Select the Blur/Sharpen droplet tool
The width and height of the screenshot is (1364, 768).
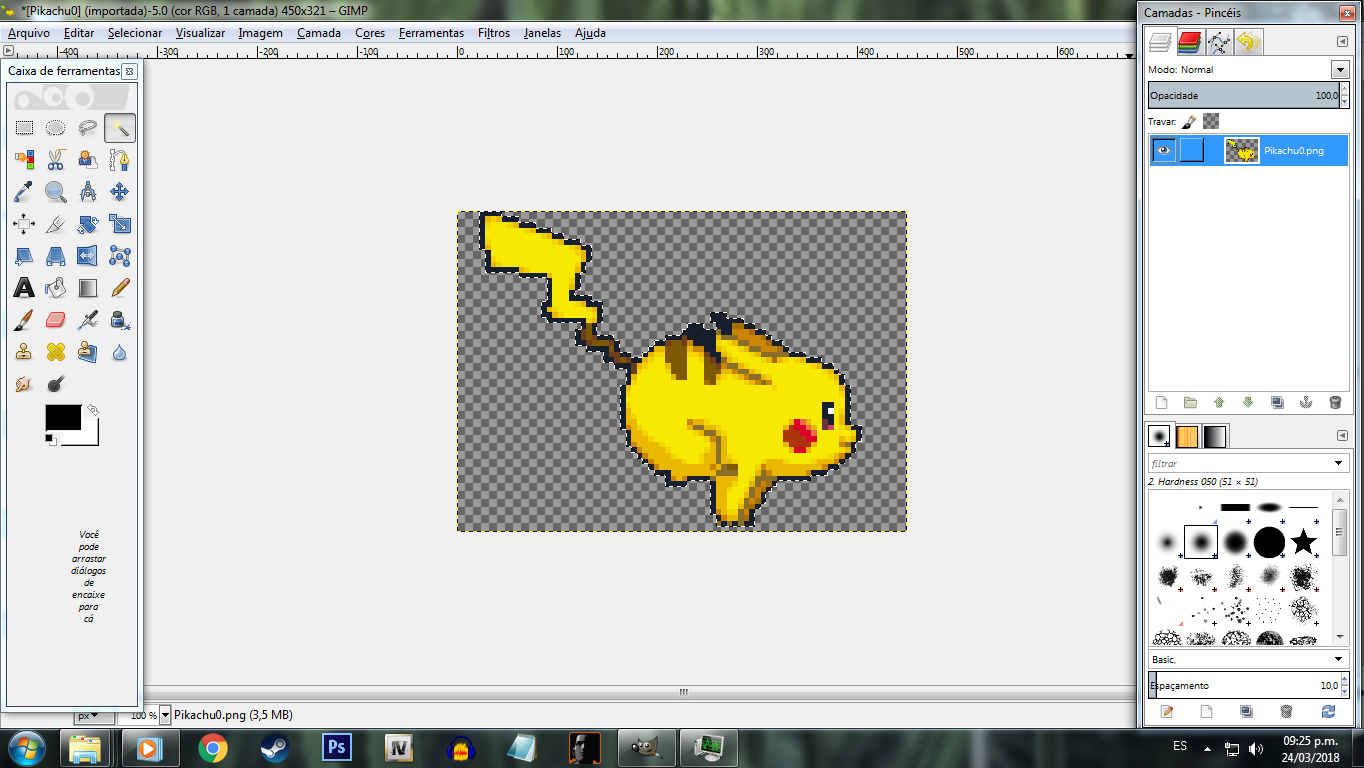coord(120,352)
